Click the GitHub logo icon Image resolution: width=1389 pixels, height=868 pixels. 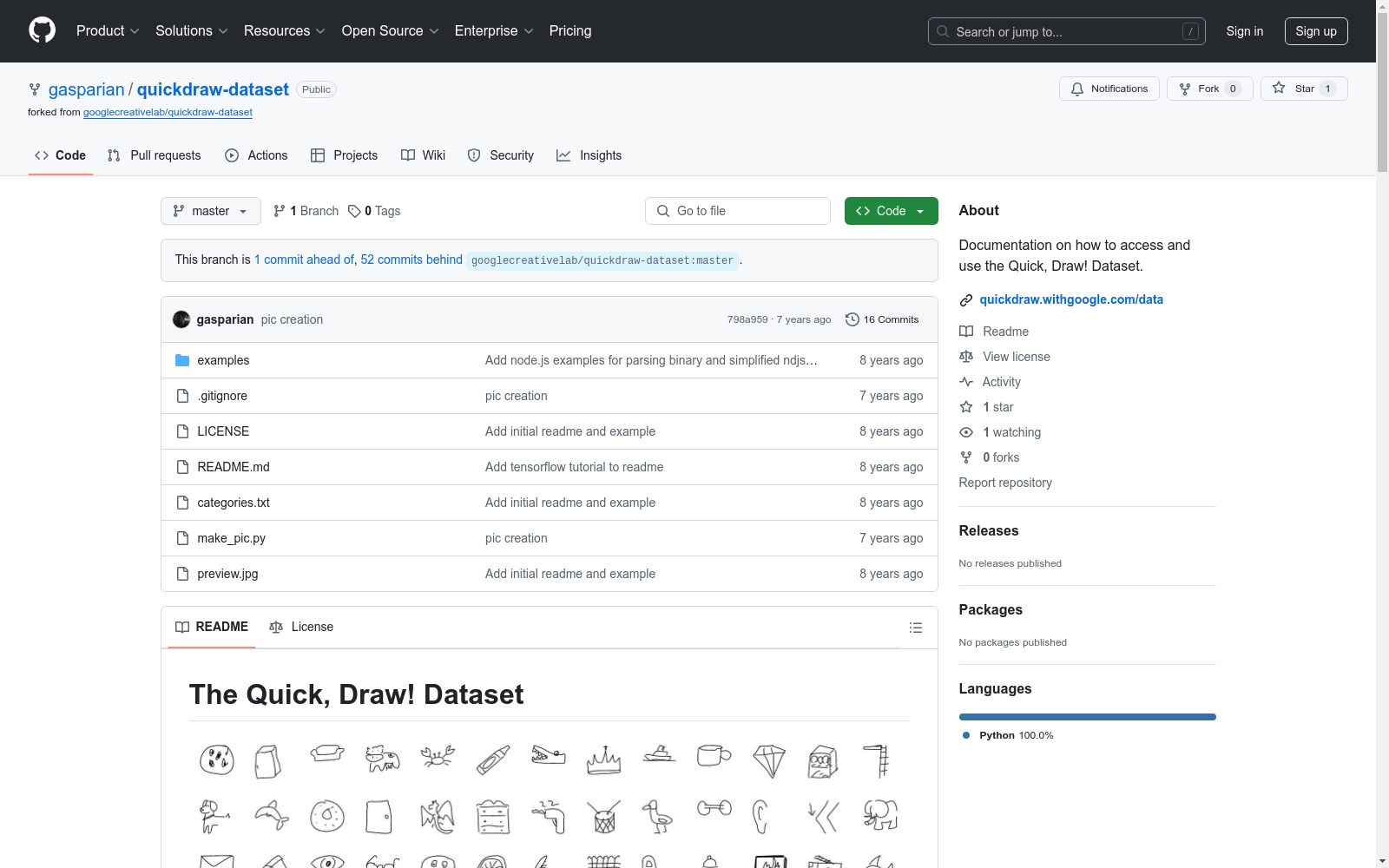tap(42, 30)
